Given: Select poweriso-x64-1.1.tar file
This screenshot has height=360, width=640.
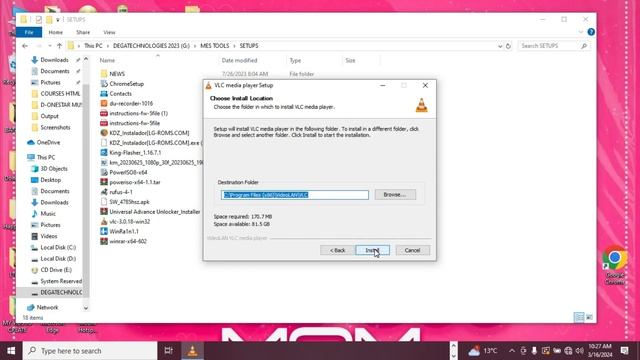Looking at the screenshot, I should pyautogui.click(x=135, y=182).
